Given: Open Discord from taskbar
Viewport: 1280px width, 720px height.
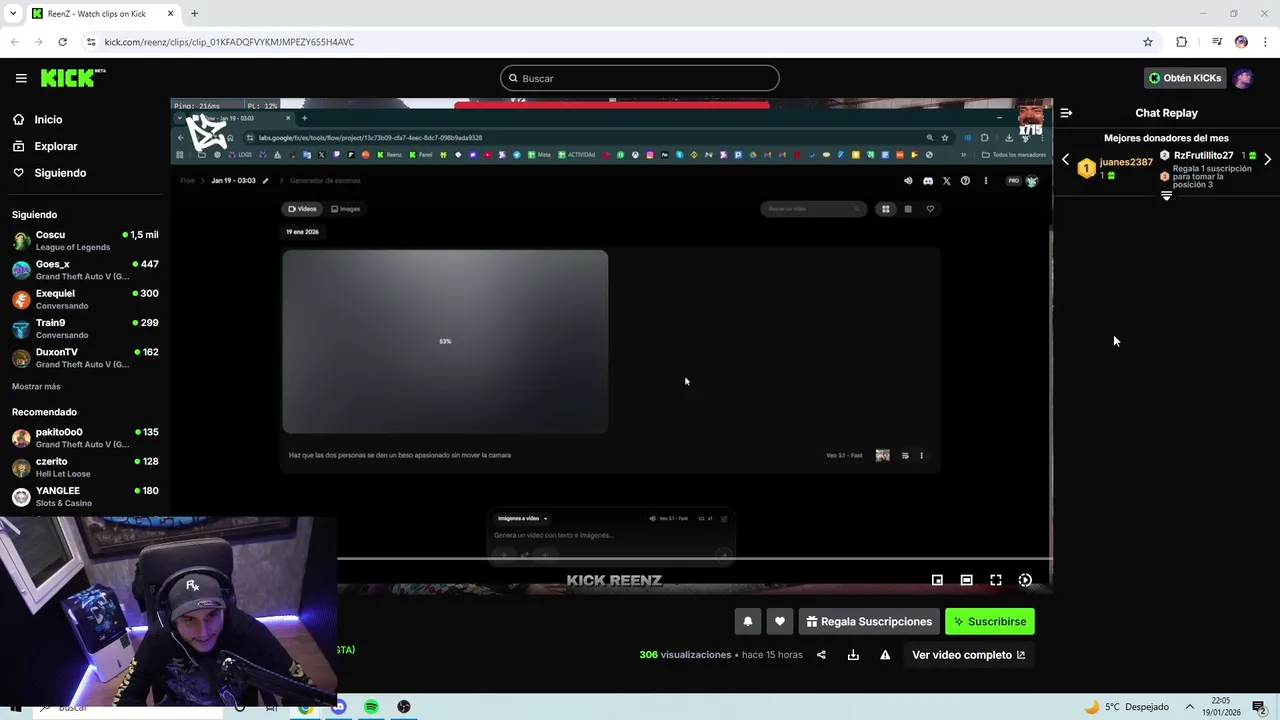Looking at the screenshot, I should click(x=338, y=707).
